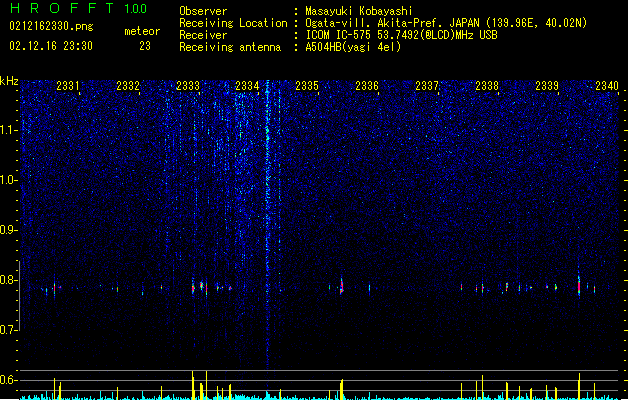Click the 2337 time marker
Viewport: 629px width, 400px height.
point(427,85)
